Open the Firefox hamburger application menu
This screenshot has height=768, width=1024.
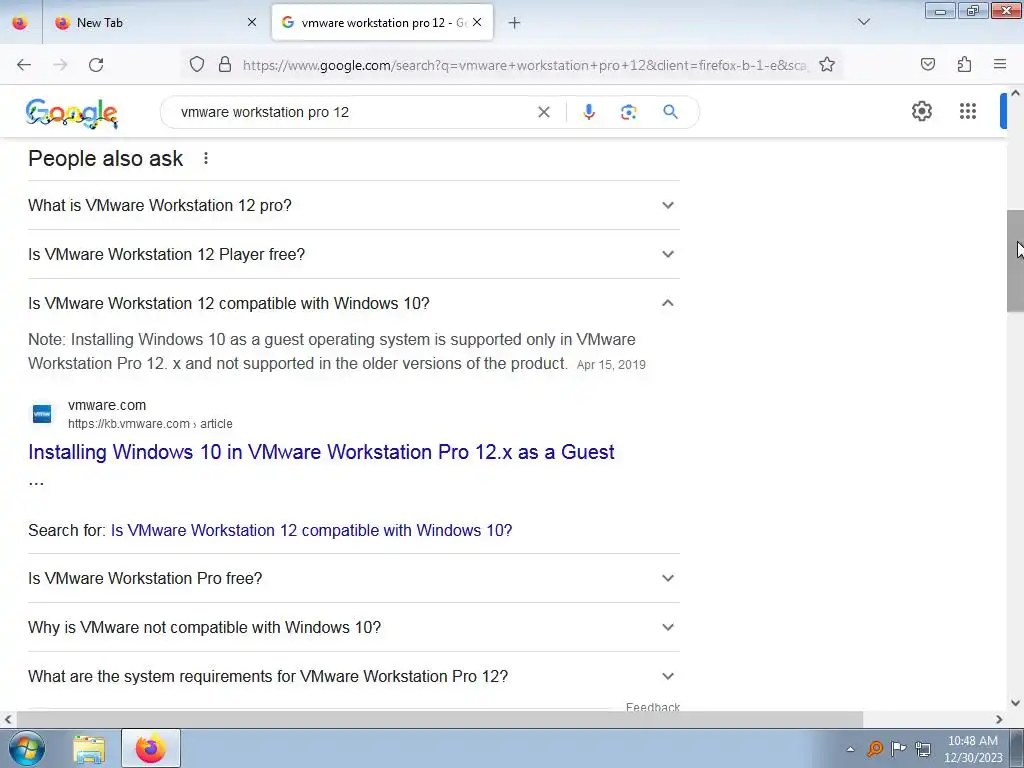pyautogui.click(x=1000, y=64)
